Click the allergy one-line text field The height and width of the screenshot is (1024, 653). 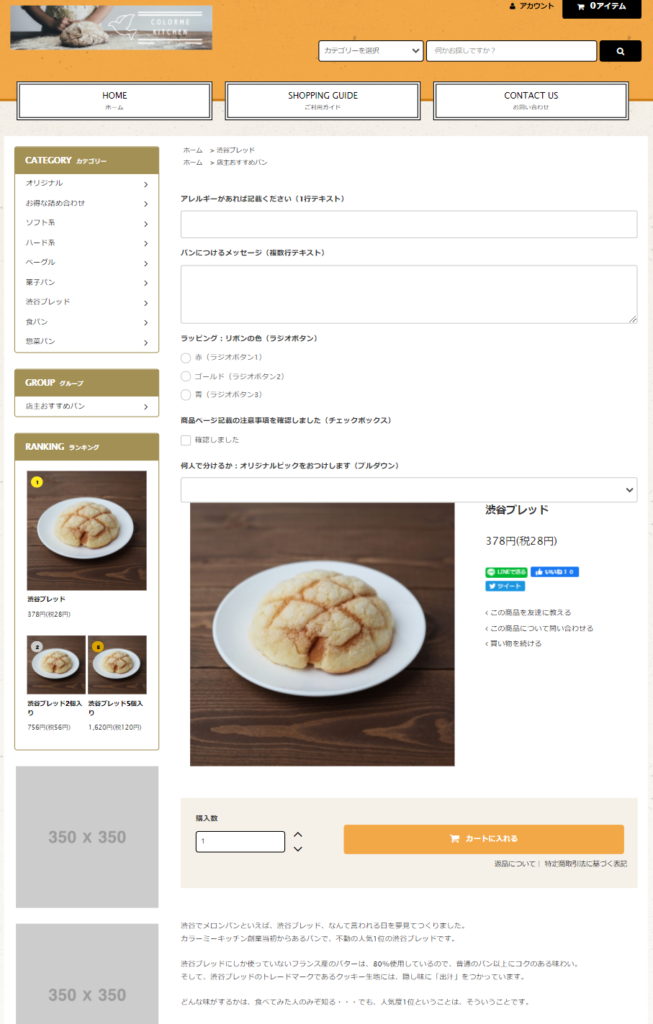click(409, 224)
